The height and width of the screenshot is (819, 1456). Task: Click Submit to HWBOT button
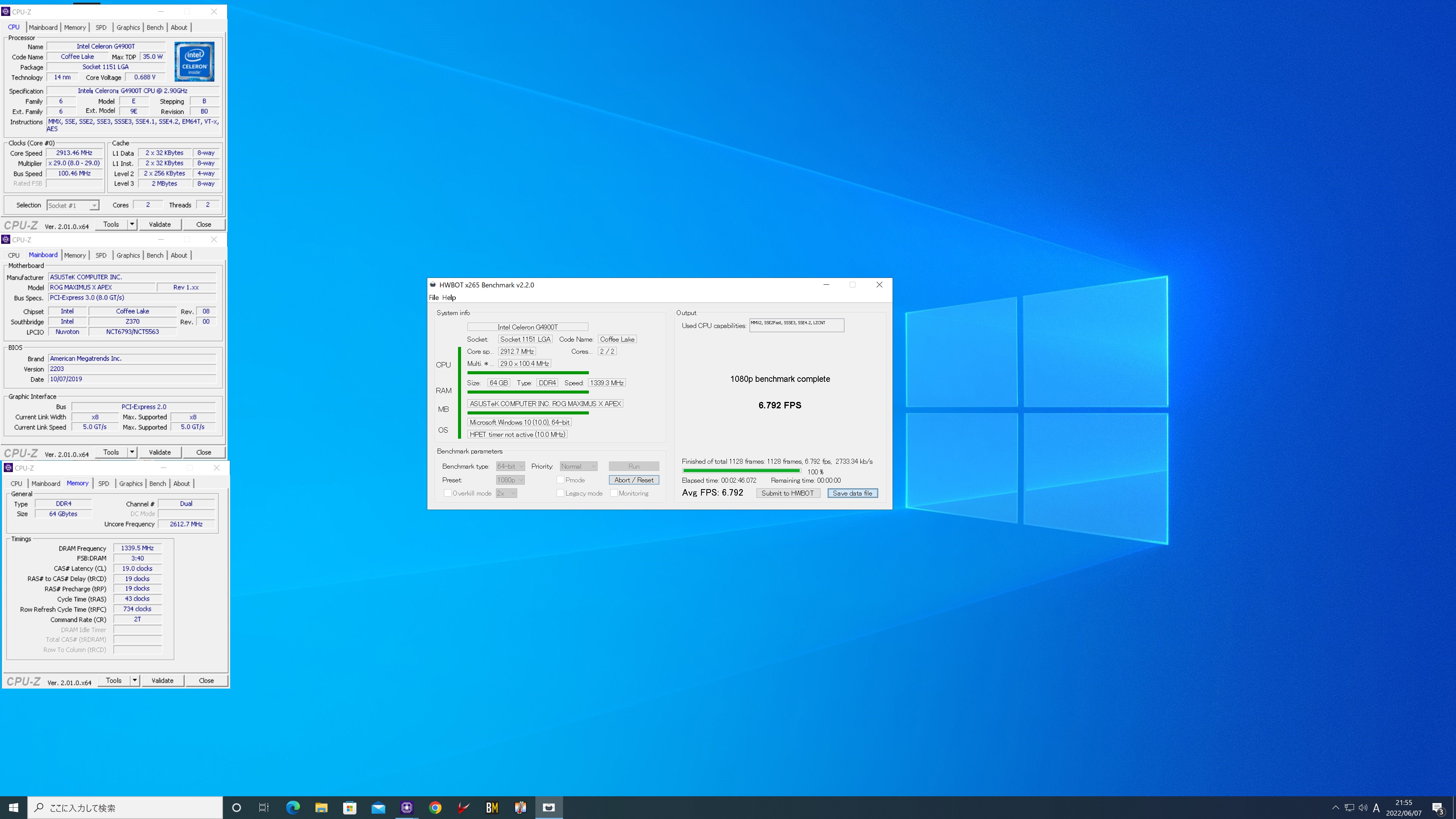[788, 493]
